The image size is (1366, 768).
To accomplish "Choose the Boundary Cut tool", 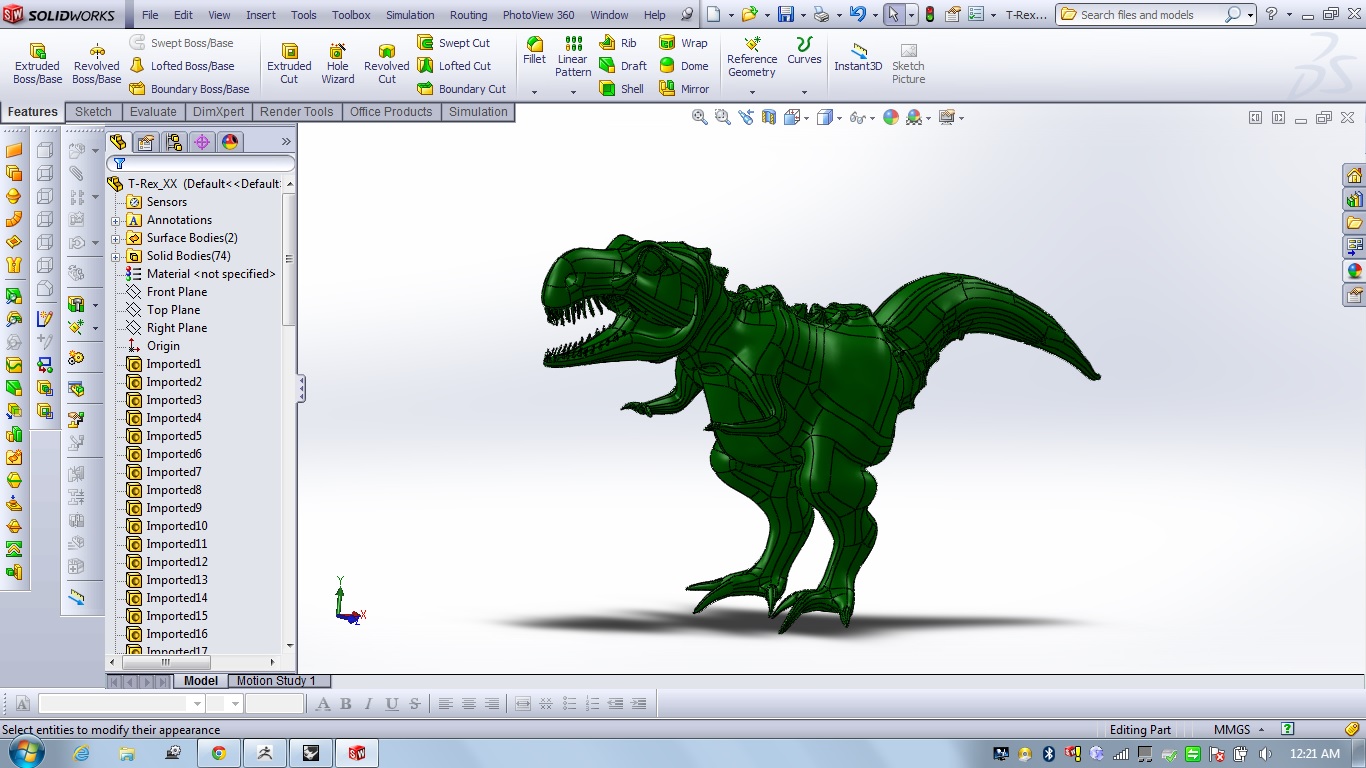I will 461,89.
